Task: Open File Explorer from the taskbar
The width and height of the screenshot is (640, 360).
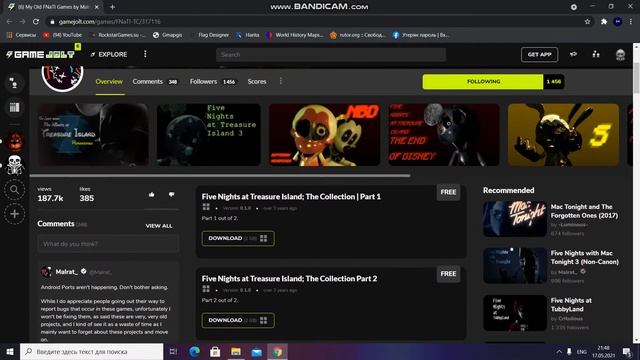Action: click(236, 351)
